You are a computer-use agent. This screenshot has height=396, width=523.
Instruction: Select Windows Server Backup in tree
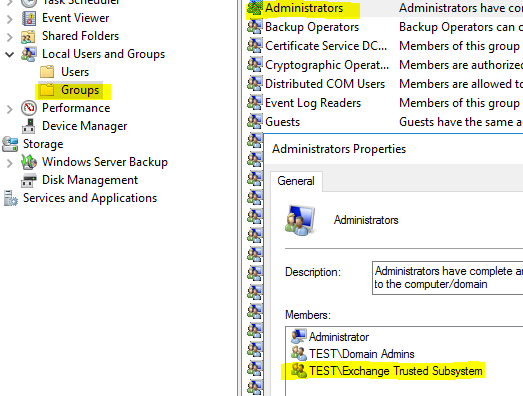(105, 162)
